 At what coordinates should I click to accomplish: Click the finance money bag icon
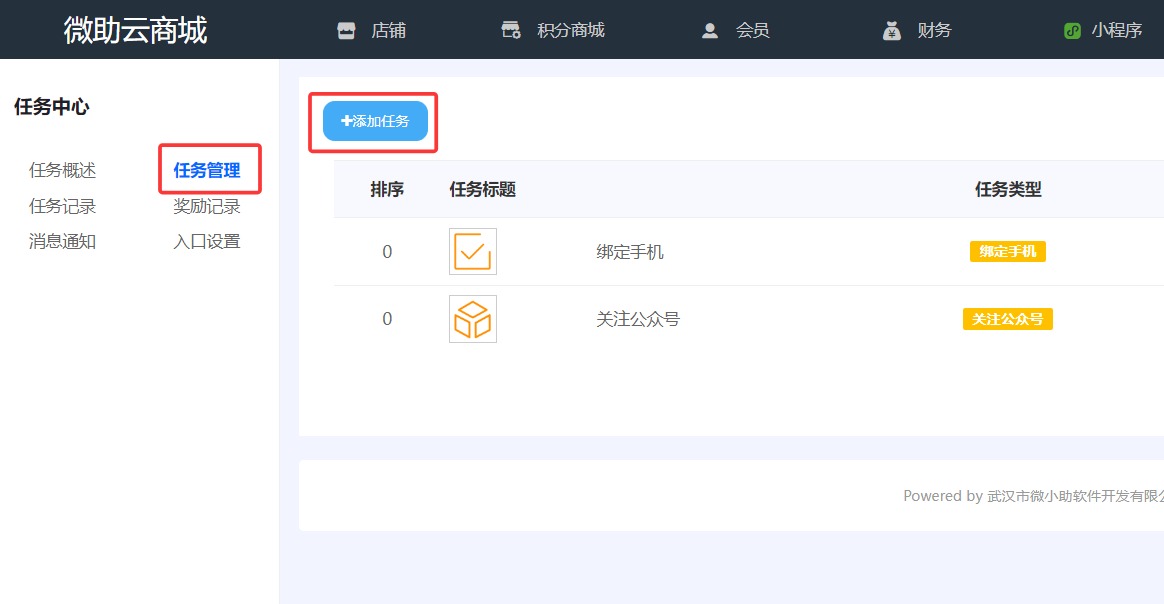tap(892, 30)
